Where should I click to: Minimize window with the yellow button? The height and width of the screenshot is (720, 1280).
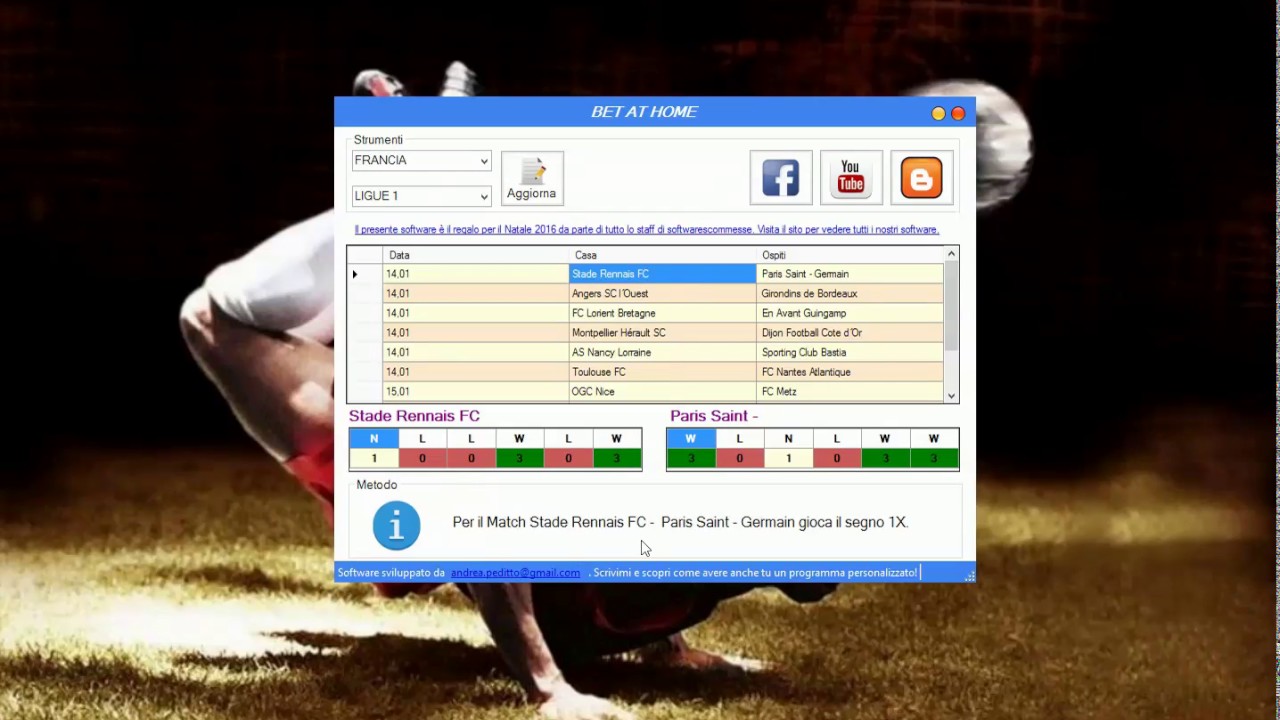[938, 113]
